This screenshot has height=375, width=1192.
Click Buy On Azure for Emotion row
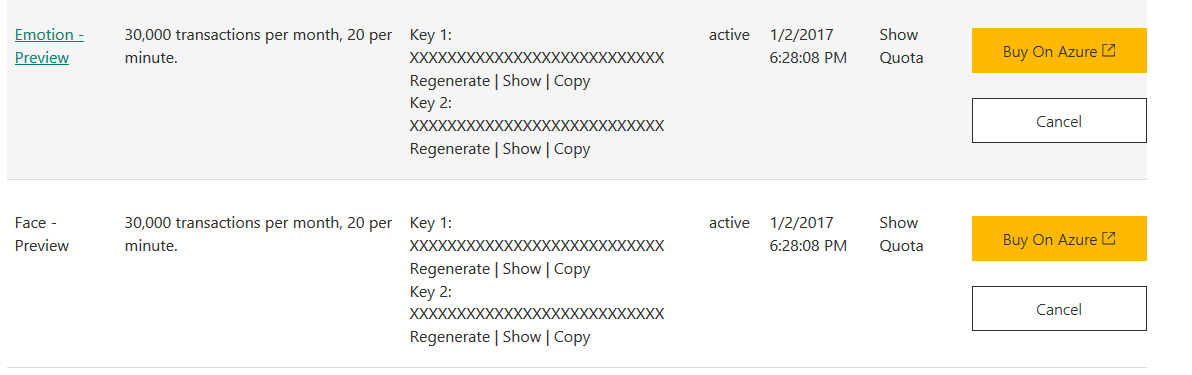tap(1059, 51)
